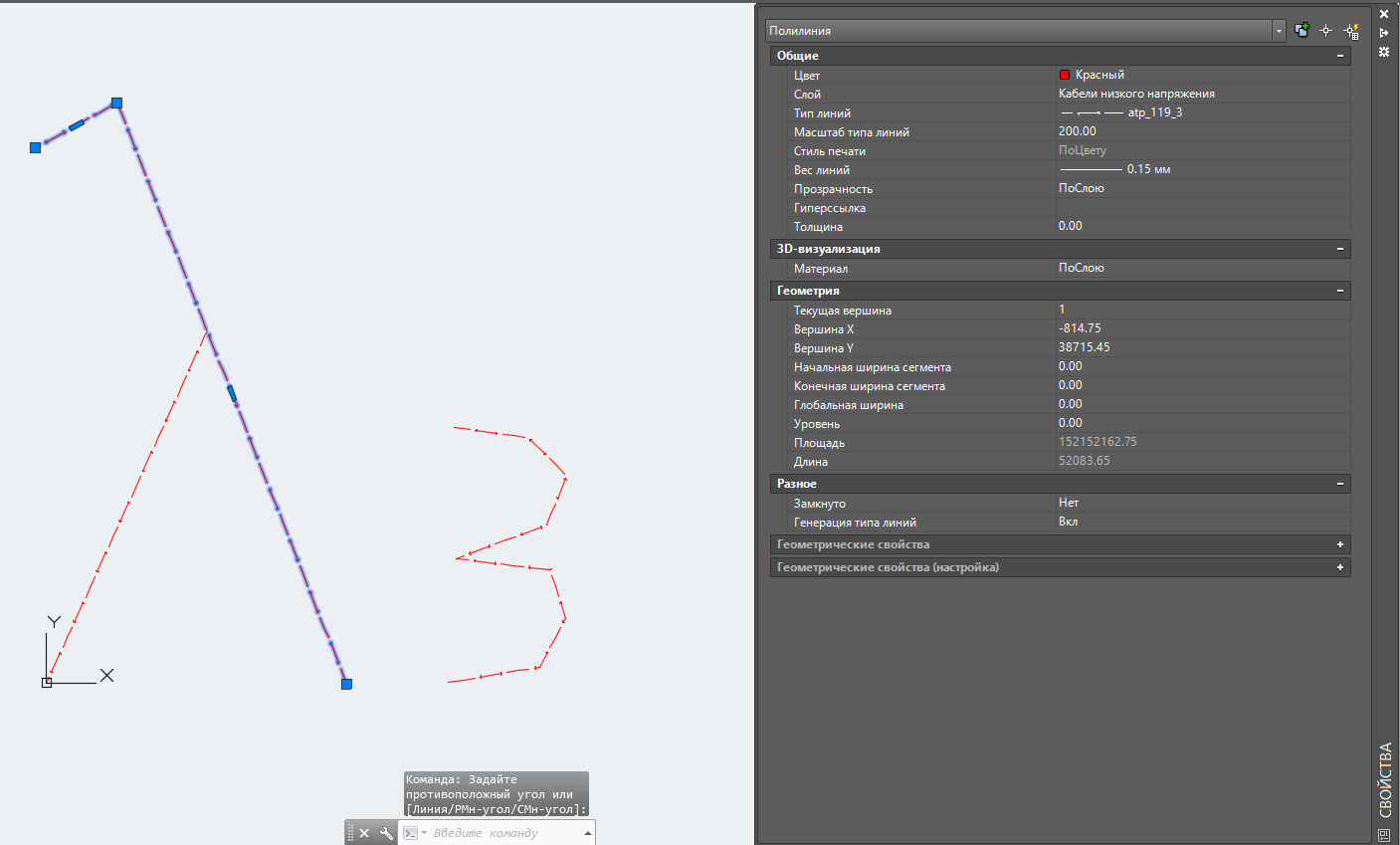Toggle PICKADD selection mode icon
The image size is (1400, 845).
[x=1301, y=31]
